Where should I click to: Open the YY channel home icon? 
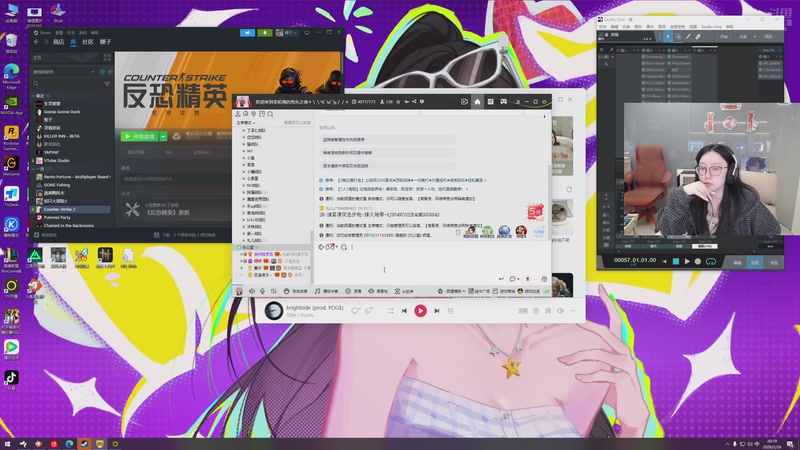pyautogui.click(x=477, y=102)
